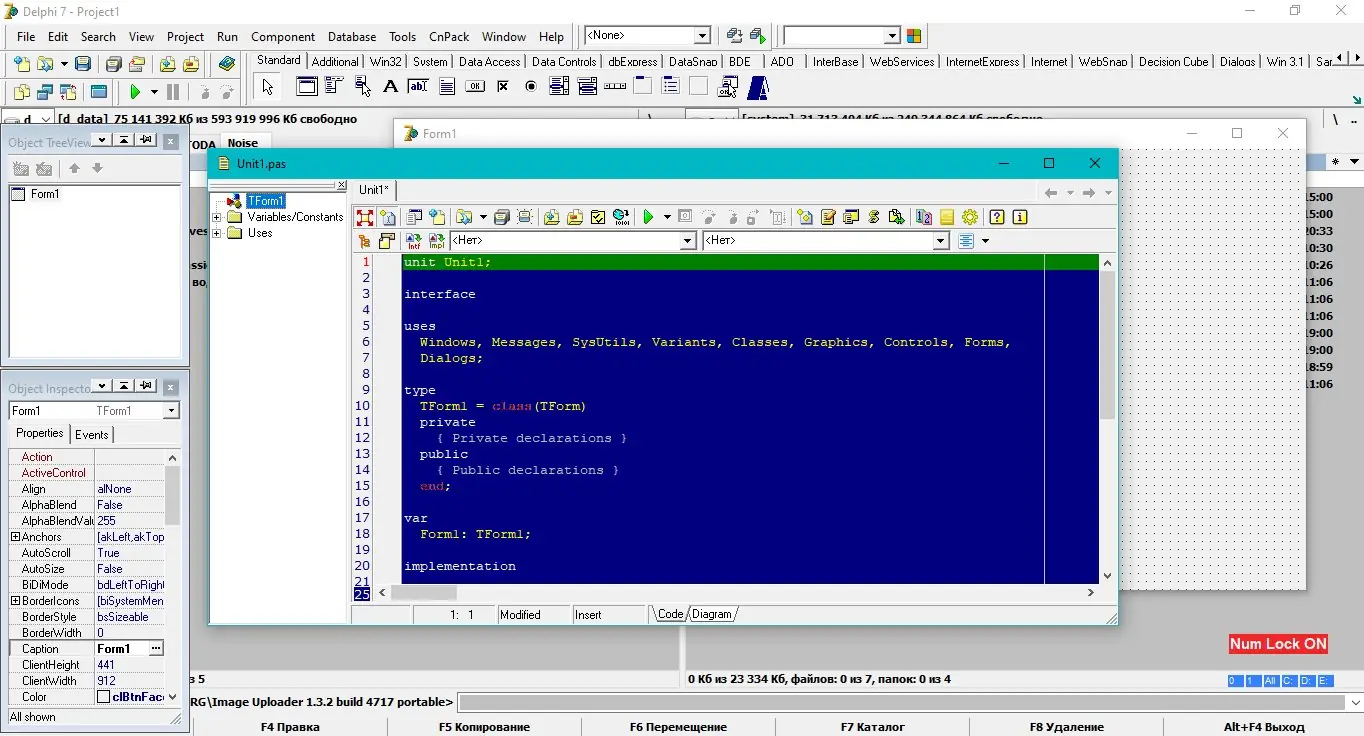Select the Memo component in palette

447,87
